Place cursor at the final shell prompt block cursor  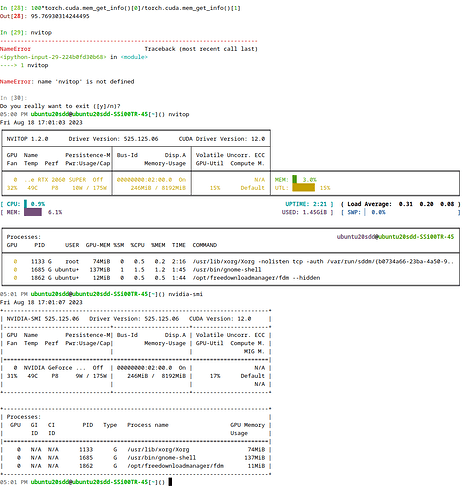170,482
